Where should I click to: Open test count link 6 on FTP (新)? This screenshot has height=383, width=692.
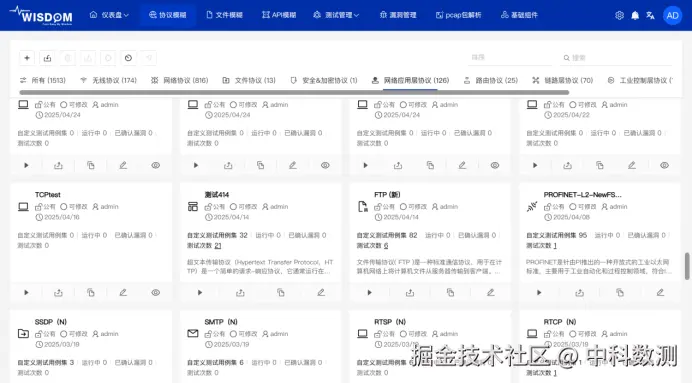pyautogui.click(x=386, y=245)
